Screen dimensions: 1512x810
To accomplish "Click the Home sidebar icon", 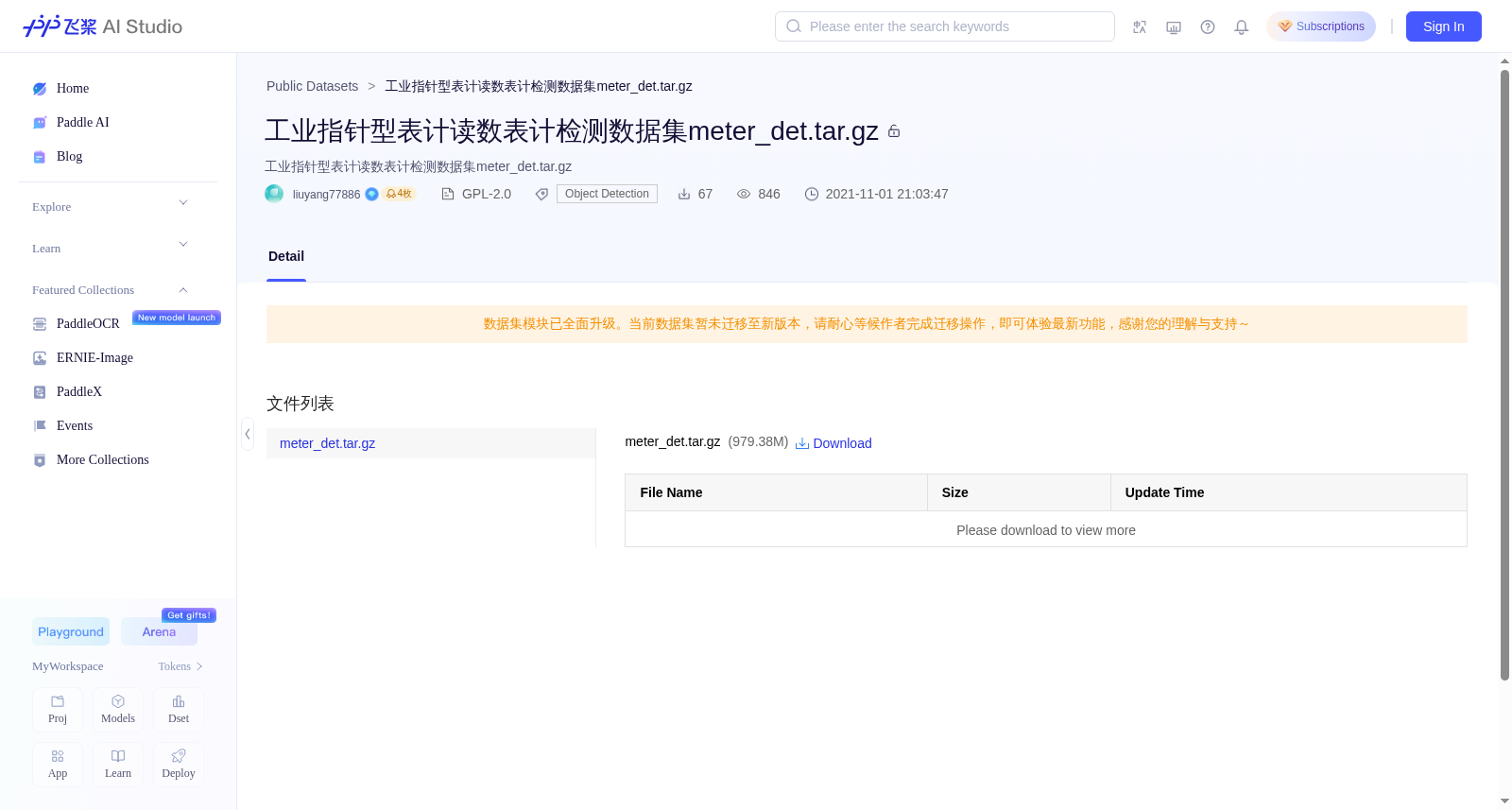I will pyautogui.click(x=40, y=89).
